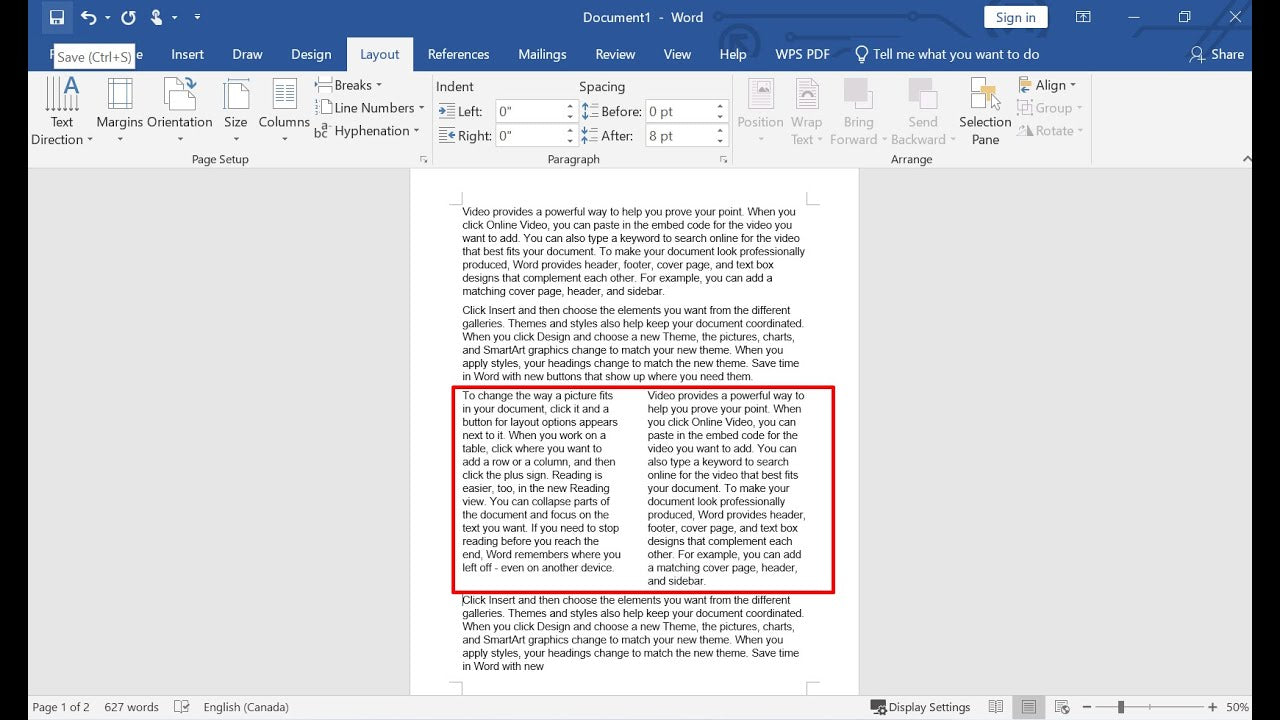1280x720 pixels.
Task: Click the Sign in button
Action: (1015, 17)
